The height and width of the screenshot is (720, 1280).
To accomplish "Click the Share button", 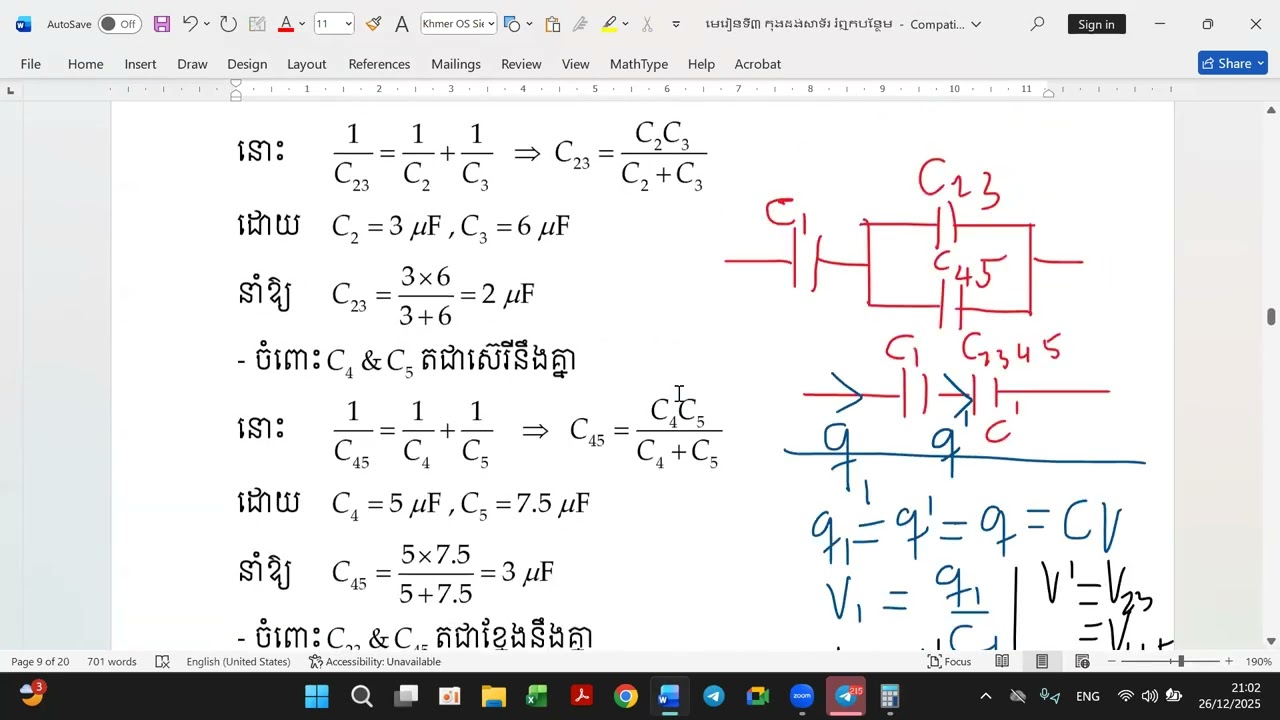I will [x=1233, y=63].
